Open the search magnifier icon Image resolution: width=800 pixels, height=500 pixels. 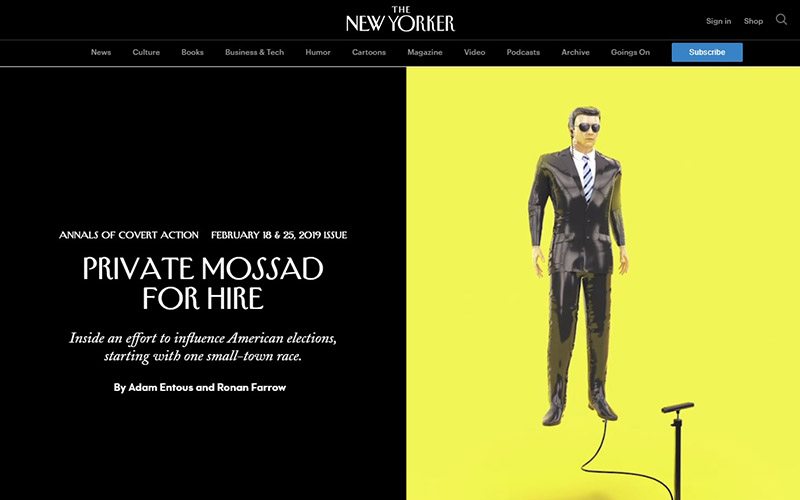coord(781,19)
